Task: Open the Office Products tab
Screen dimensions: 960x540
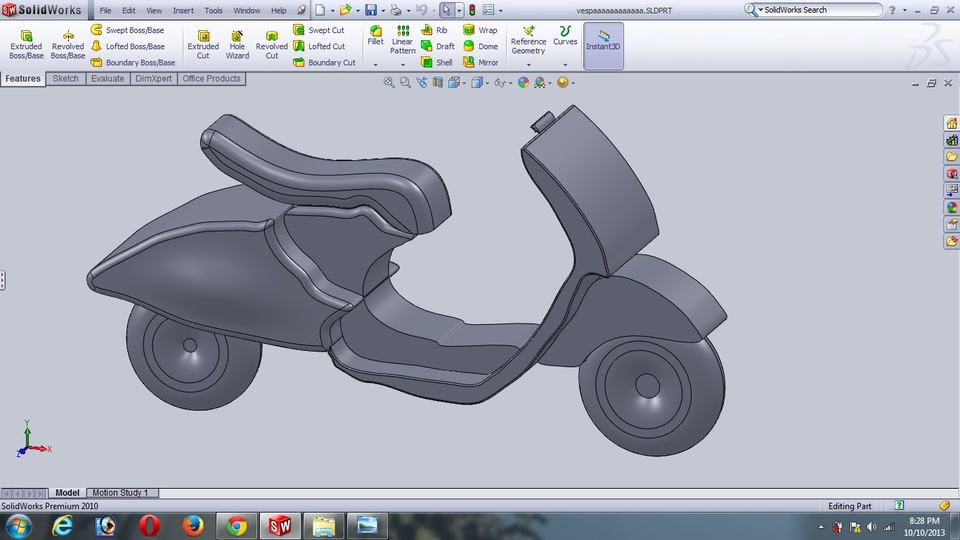Action: [x=211, y=78]
